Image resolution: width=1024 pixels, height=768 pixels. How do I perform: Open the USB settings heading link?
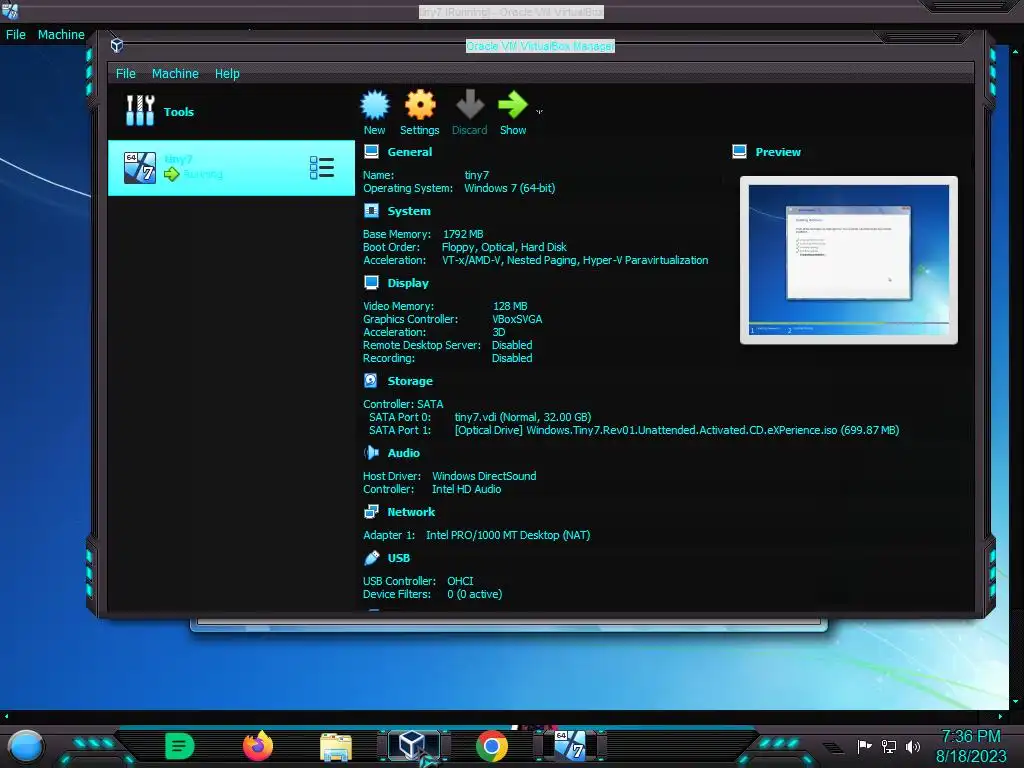pyautogui.click(x=398, y=558)
